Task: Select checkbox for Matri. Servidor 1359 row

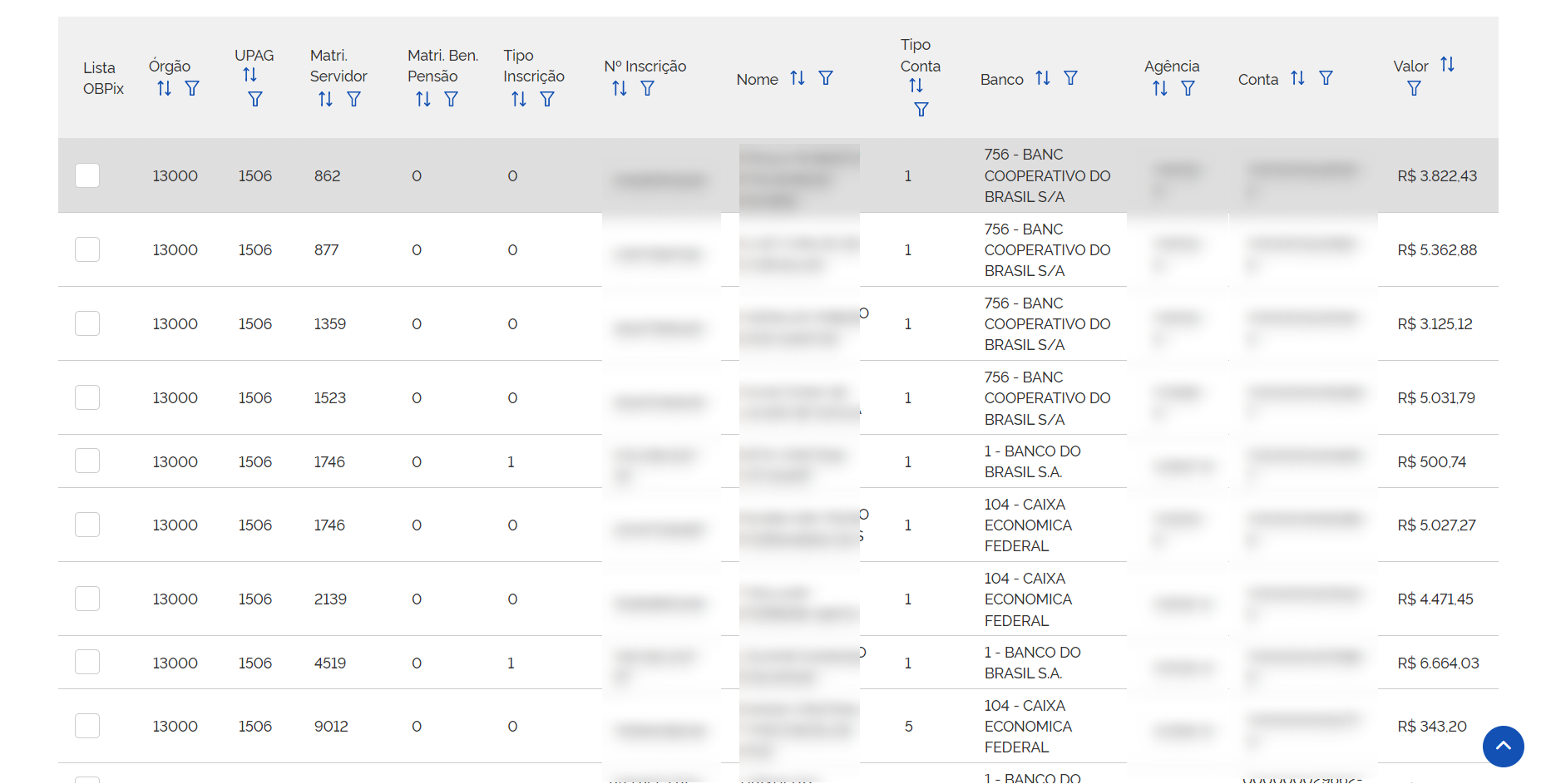Action: tap(87, 323)
